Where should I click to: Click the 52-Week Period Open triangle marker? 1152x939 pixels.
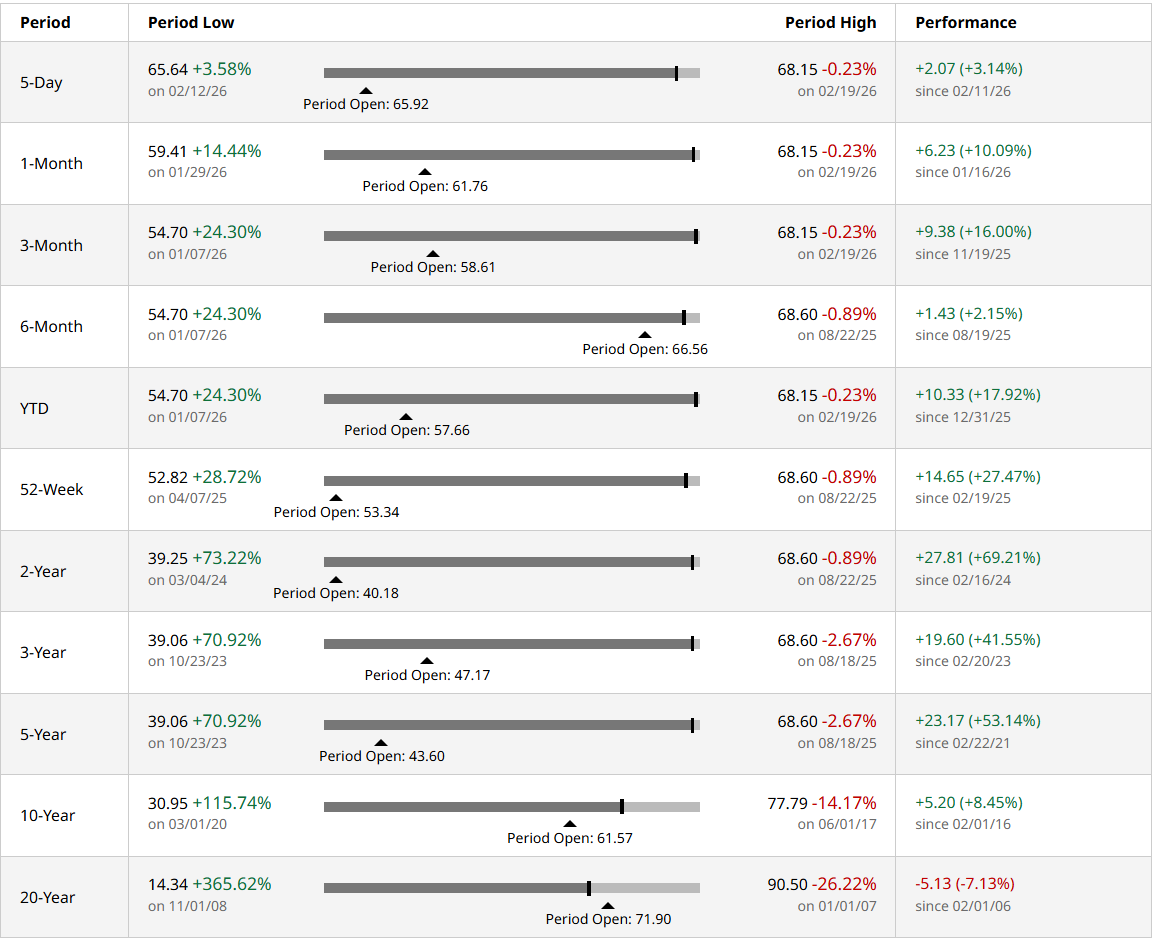pyautogui.click(x=336, y=498)
